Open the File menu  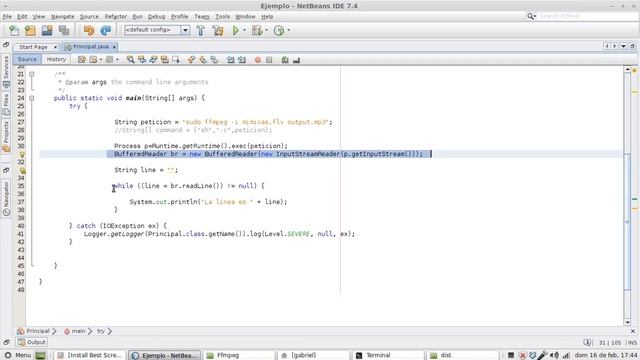pyautogui.click(x=7, y=17)
